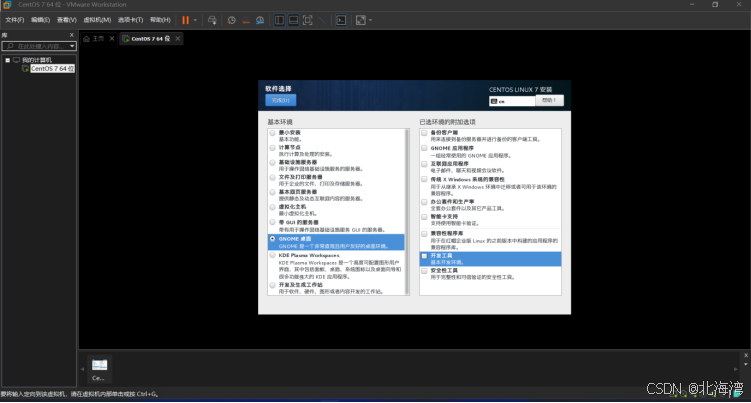Select the 带 GUI 的服务器 radio button
Screen dimensions: 751x403
pyautogui.click(x=273, y=222)
